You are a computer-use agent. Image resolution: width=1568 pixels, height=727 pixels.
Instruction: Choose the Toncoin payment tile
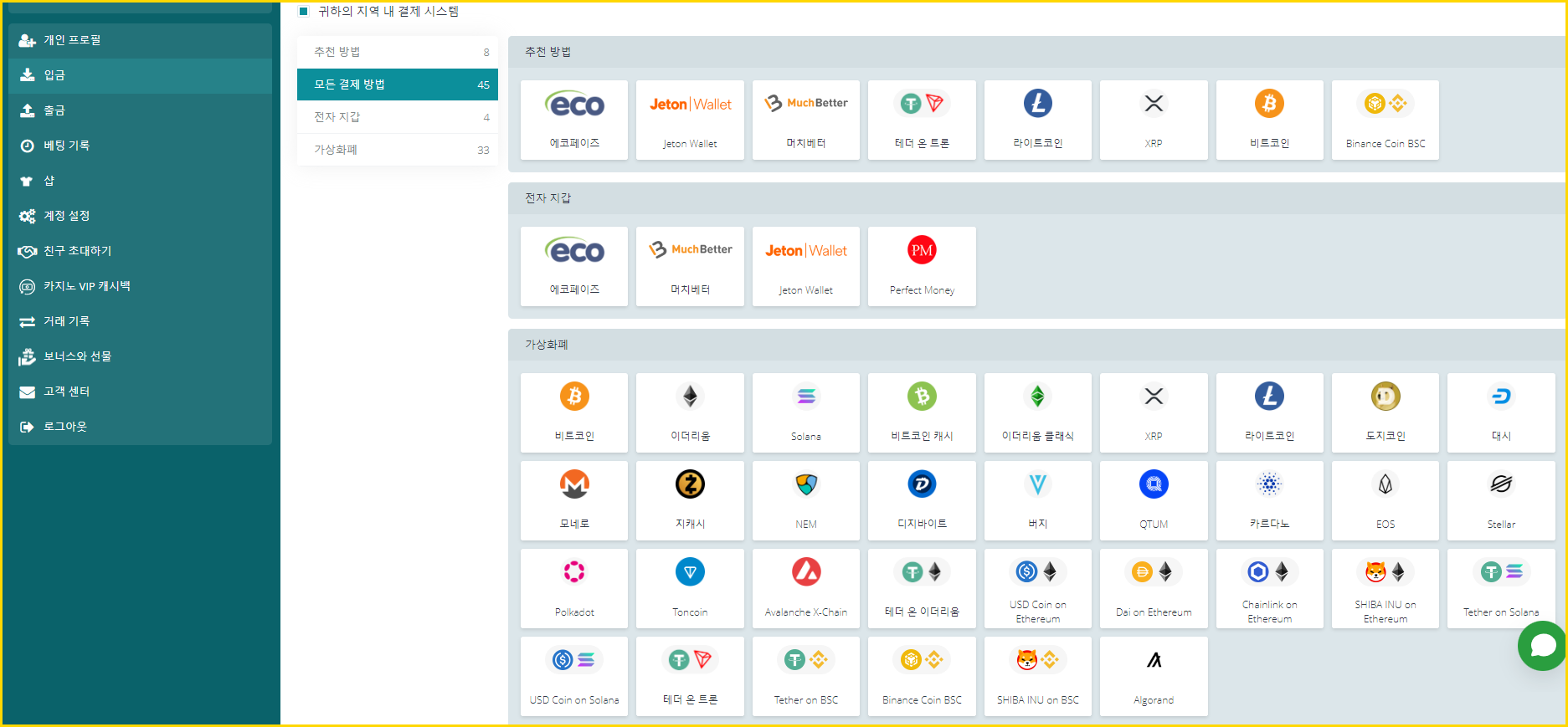[690, 588]
